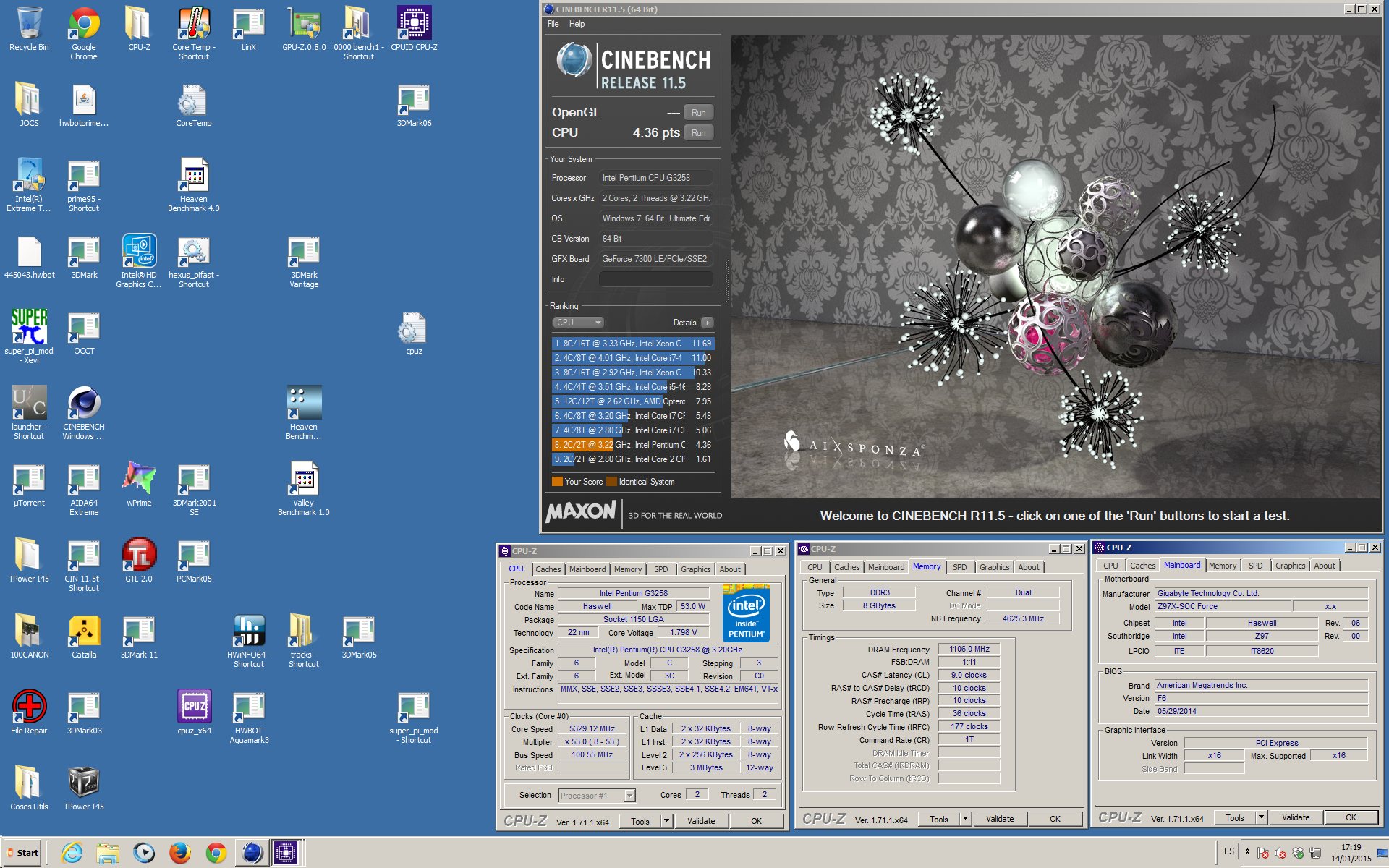Screen dimensions: 1389x868
Task: Select the CINEBENCH Windows desktop icon
Action: coord(84,413)
